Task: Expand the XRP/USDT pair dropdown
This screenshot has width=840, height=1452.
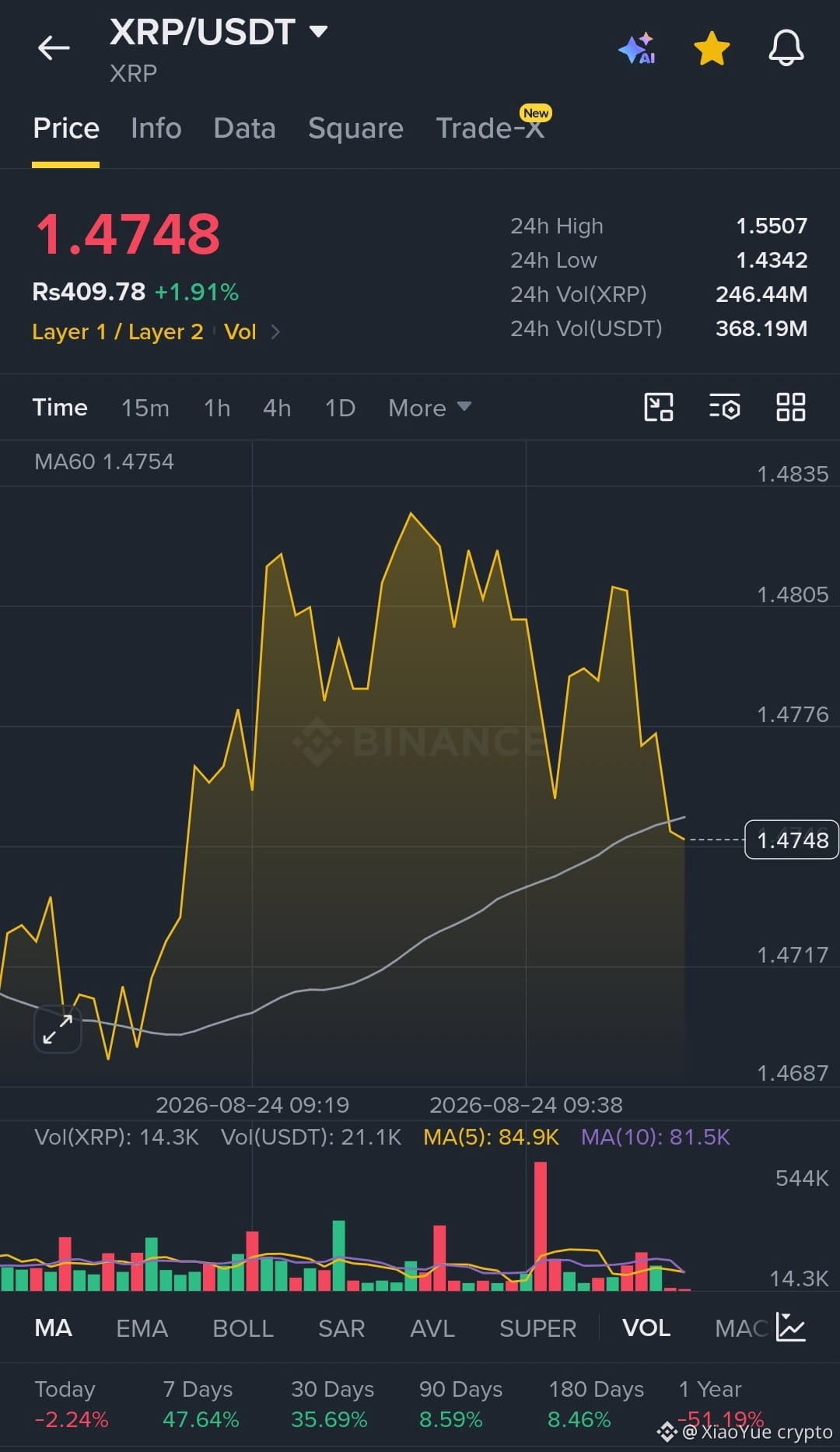Action: [318, 32]
